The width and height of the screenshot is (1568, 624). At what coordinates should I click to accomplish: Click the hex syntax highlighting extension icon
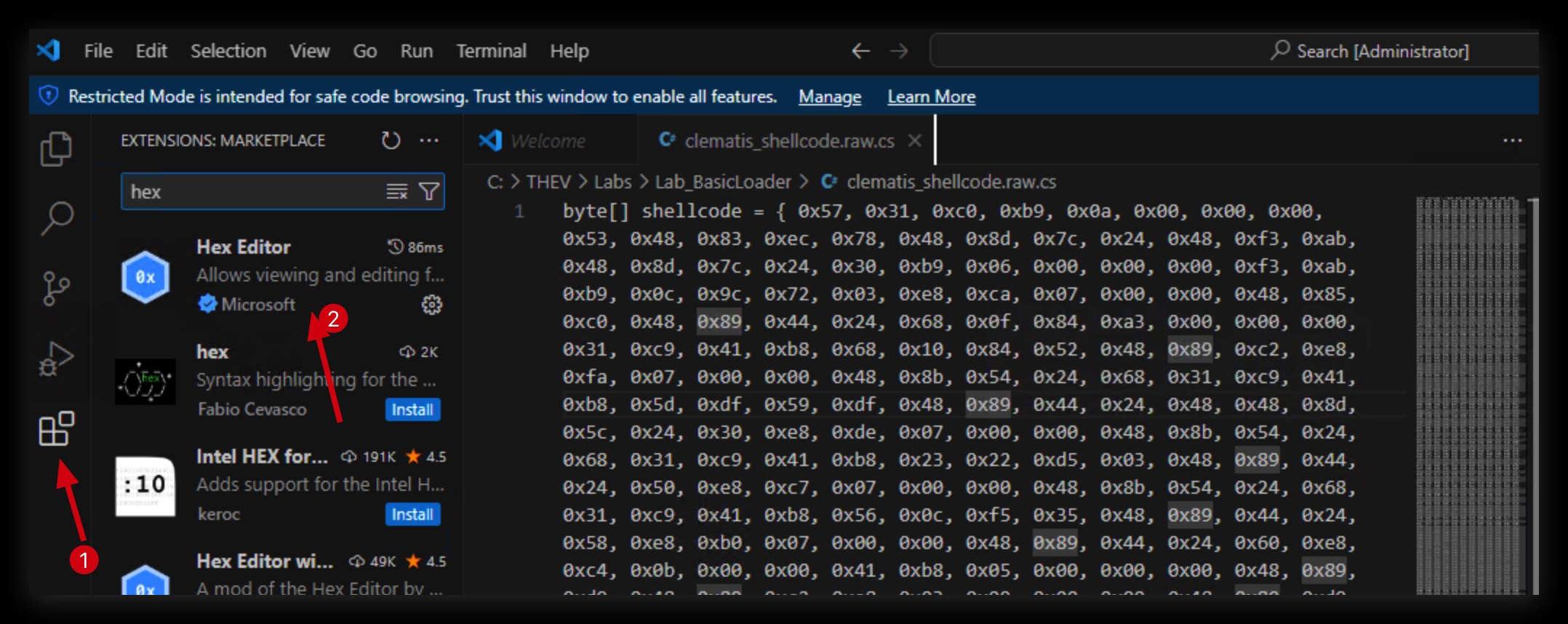(145, 381)
